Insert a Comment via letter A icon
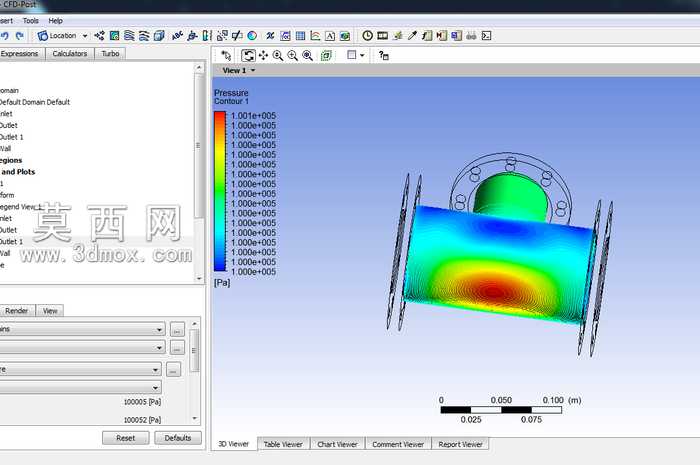Viewport: 700px width, 465px height. click(330, 36)
